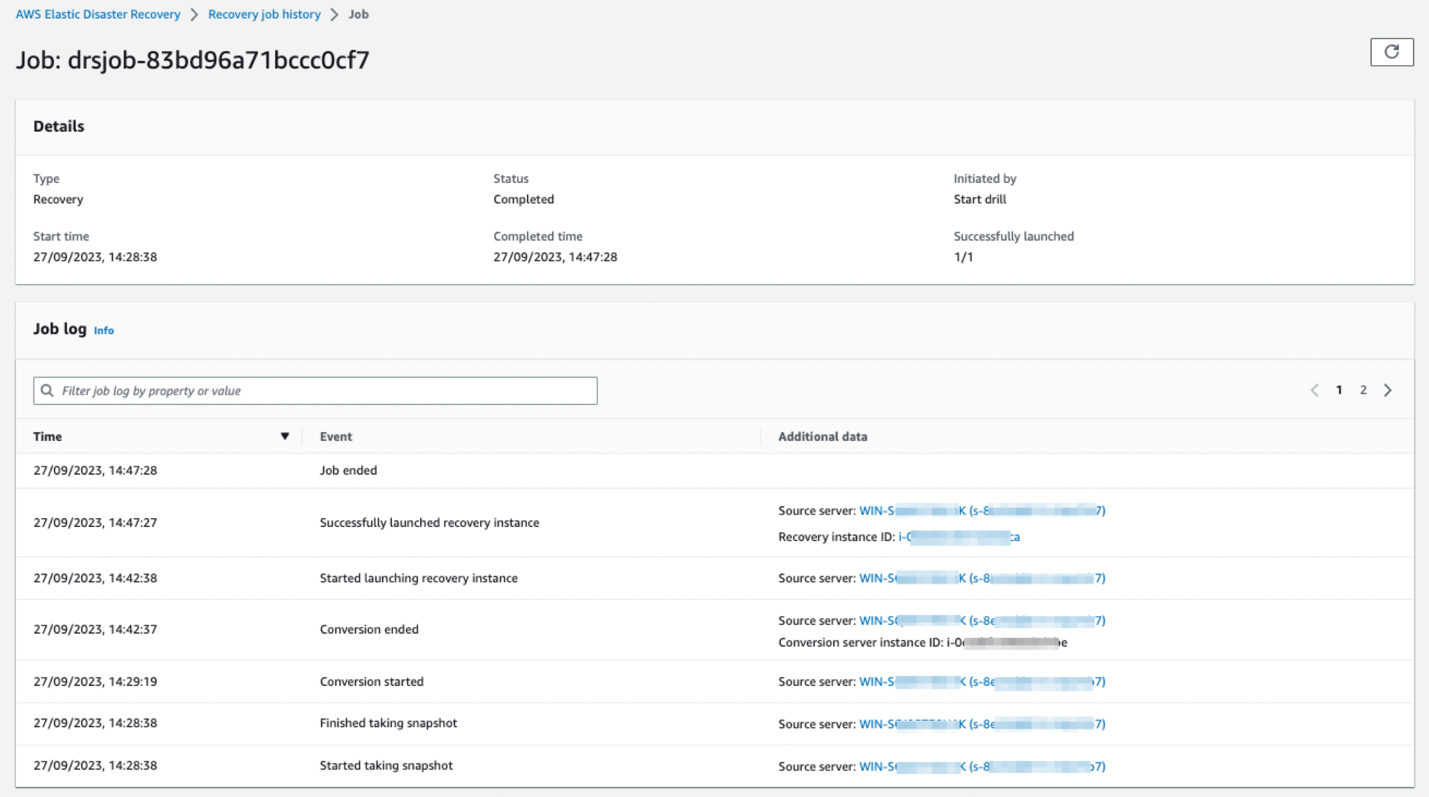The width and height of the screenshot is (1429, 797).
Task: Open source server link in Successfully launched row
Action: point(982,511)
